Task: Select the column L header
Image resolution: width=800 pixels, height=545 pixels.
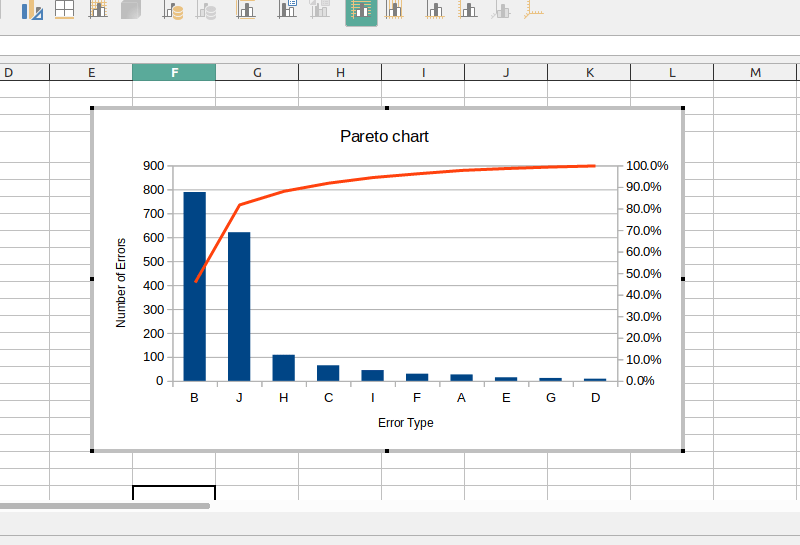Action: coord(672,72)
